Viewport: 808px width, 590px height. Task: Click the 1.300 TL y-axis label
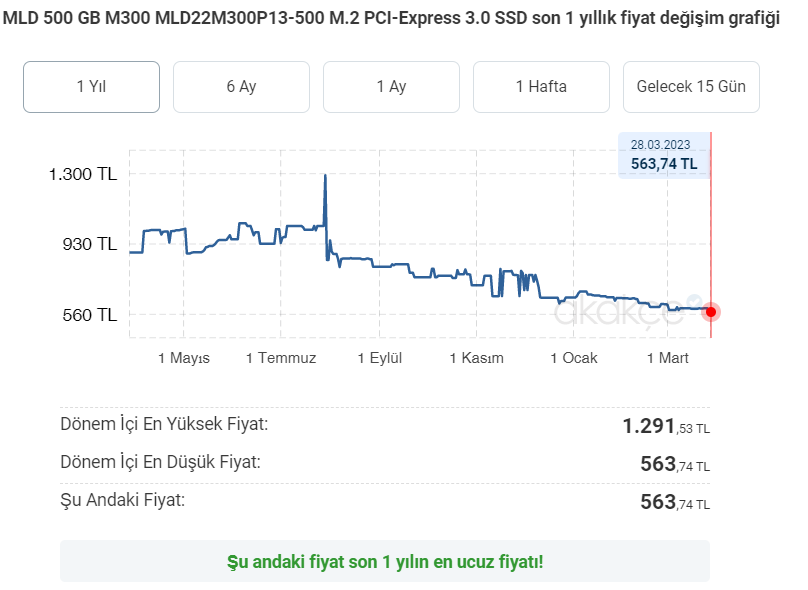[x=82, y=174]
